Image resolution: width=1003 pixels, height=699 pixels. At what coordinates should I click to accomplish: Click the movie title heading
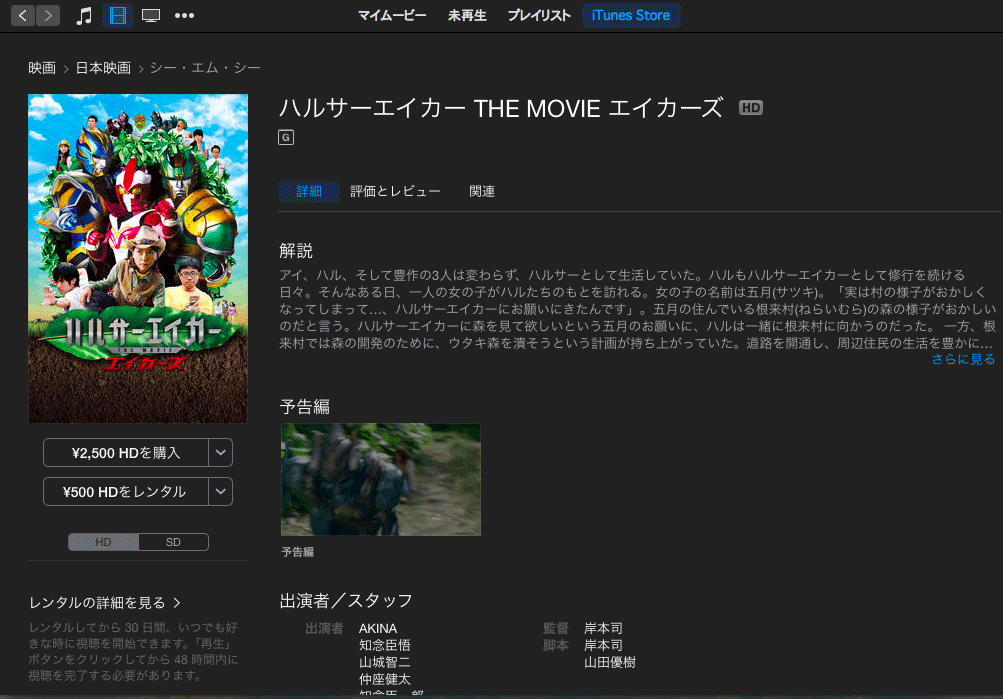pos(502,108)
